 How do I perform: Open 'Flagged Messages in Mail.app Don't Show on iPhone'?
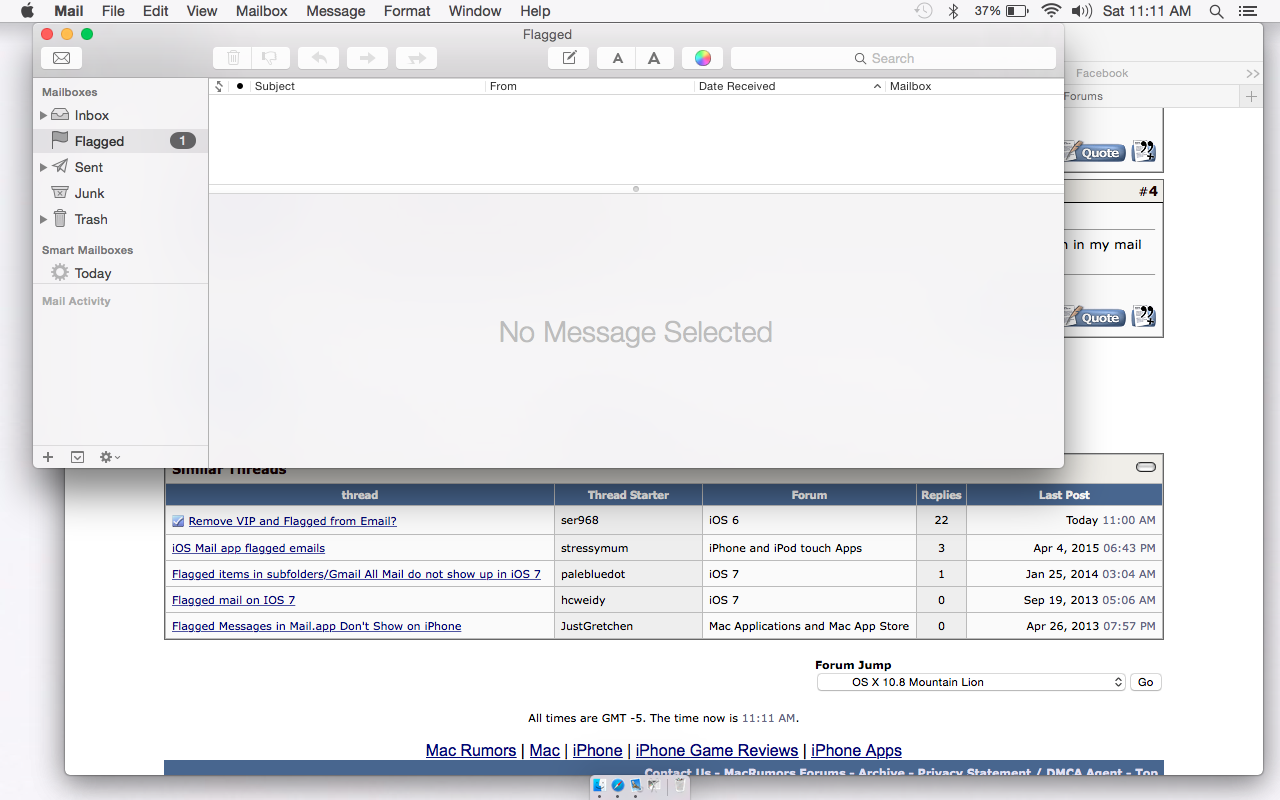coord(316,626)
